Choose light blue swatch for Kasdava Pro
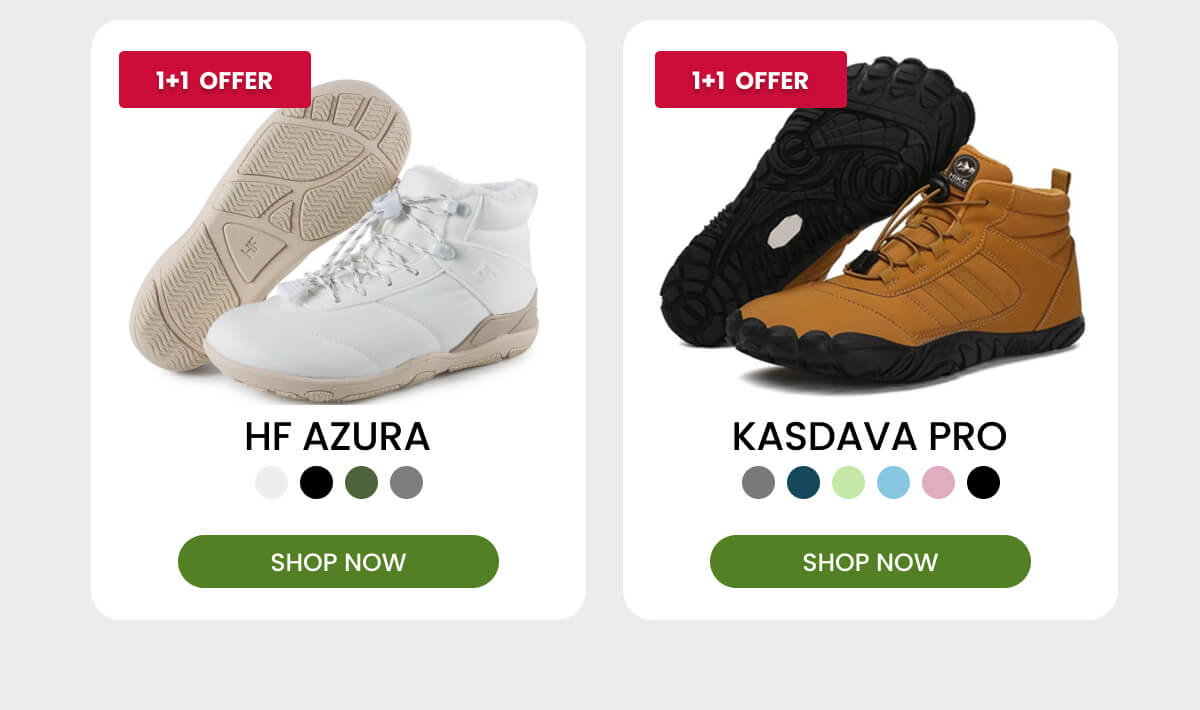This screenshot has height=710, width=1200. [x=893, y=482]
